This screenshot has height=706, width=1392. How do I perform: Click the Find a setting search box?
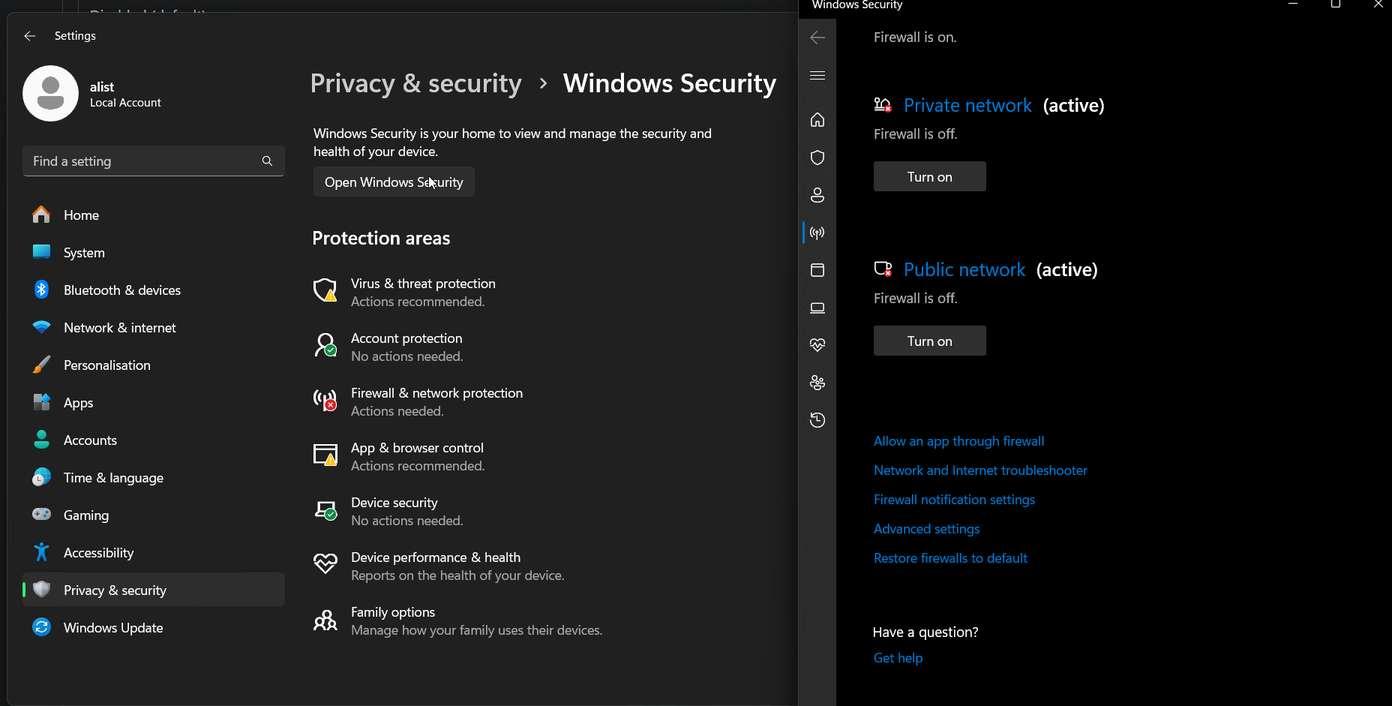(x=142, y=161)
